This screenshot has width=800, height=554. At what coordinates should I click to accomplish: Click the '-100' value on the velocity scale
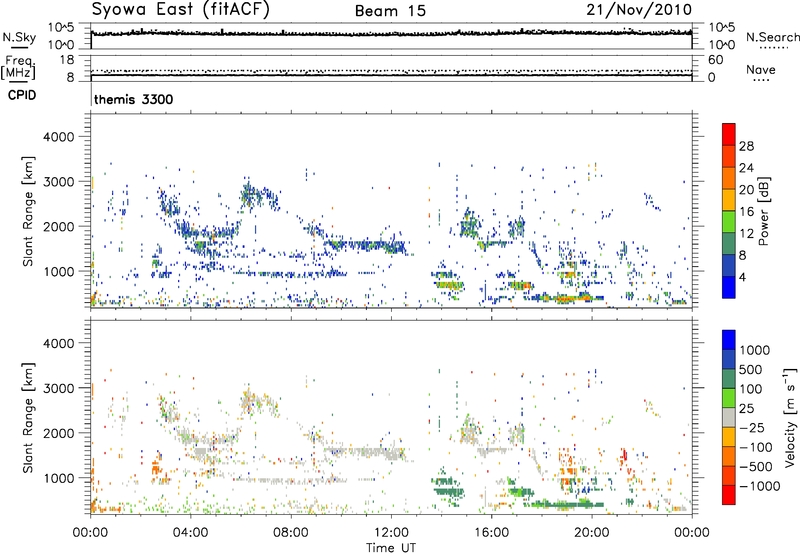[x=756, y=447]
